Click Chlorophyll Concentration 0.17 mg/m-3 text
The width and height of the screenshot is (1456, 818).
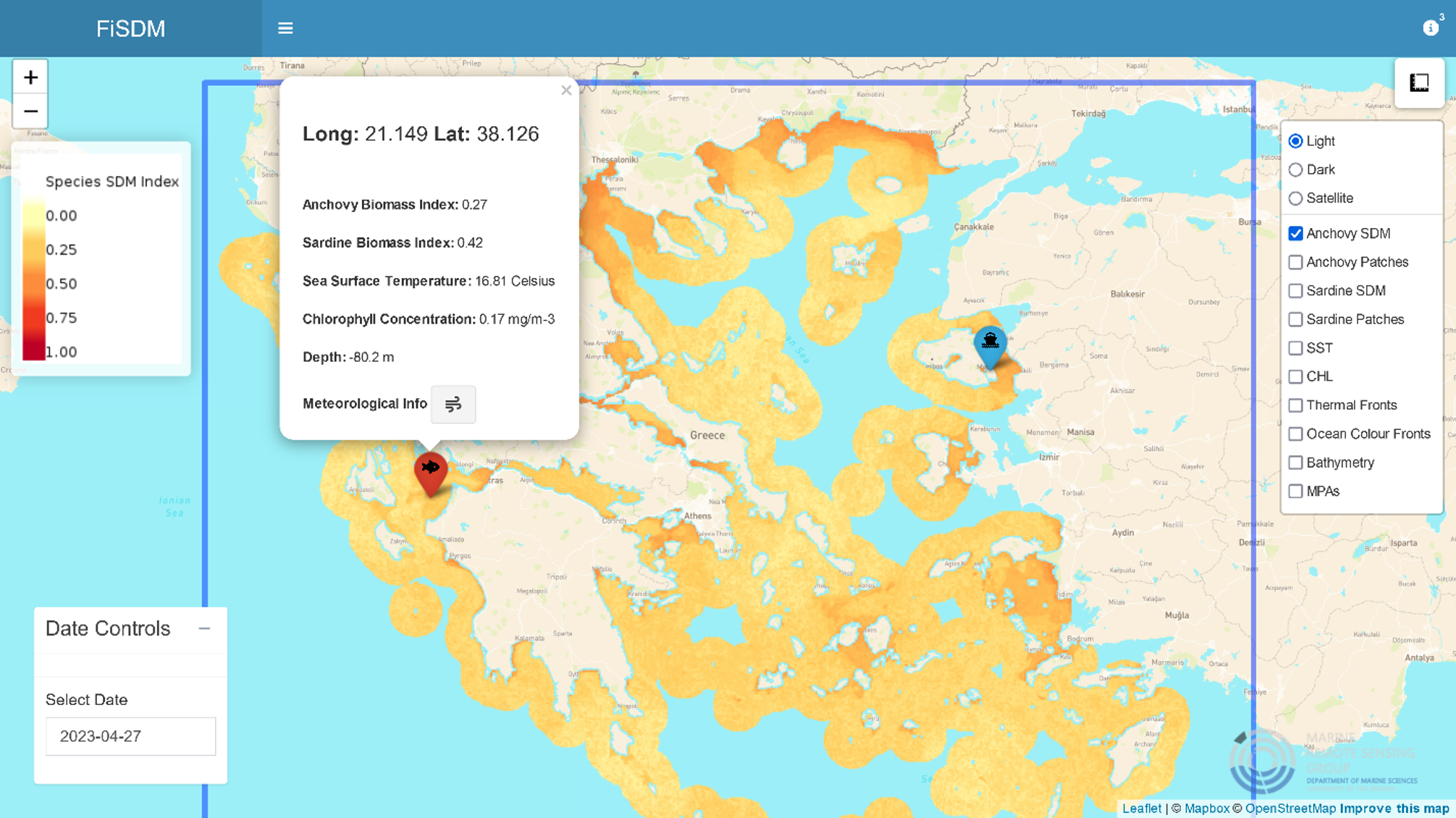(429, 319)
